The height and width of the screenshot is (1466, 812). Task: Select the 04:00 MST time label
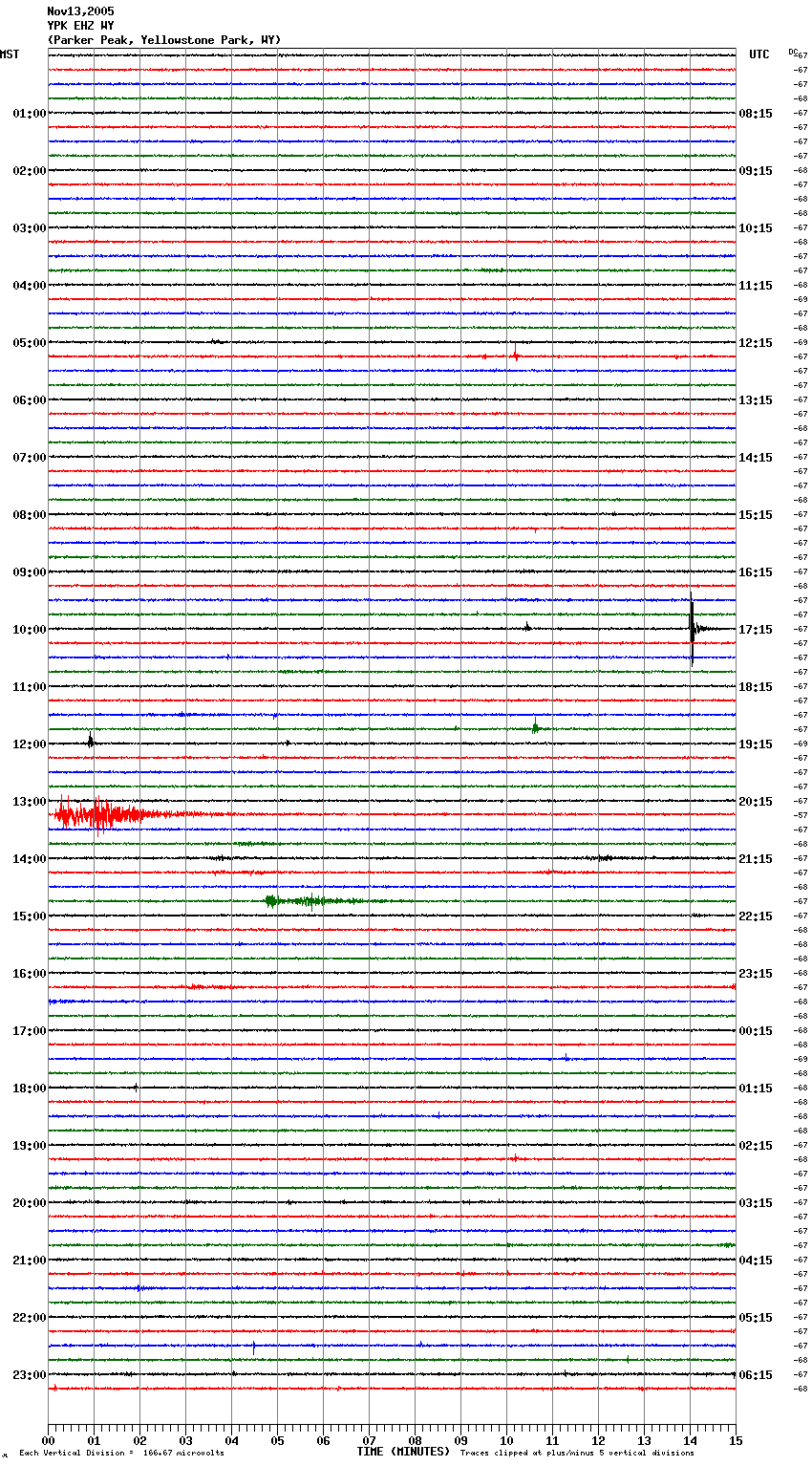pos(30,286)
